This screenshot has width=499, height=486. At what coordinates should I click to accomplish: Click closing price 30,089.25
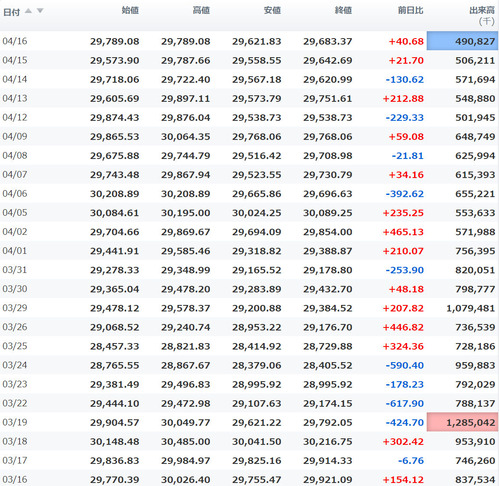pyautogui.click(x=328, y=213)
